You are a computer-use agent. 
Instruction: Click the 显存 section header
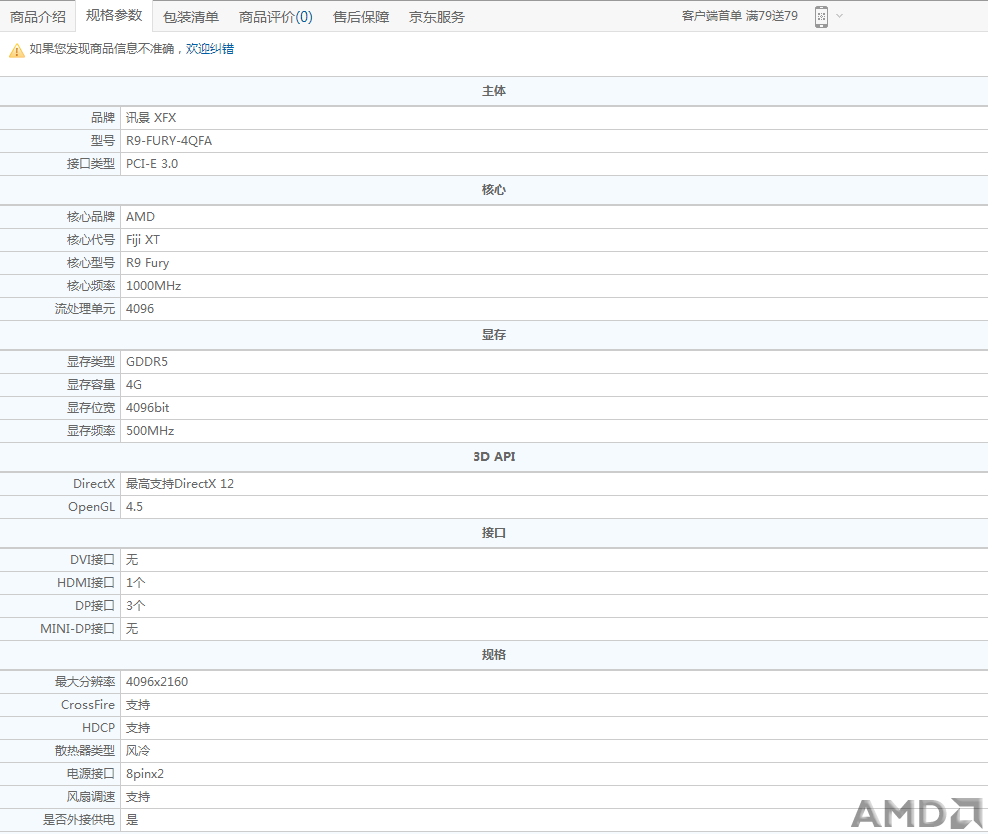point(494,335)
